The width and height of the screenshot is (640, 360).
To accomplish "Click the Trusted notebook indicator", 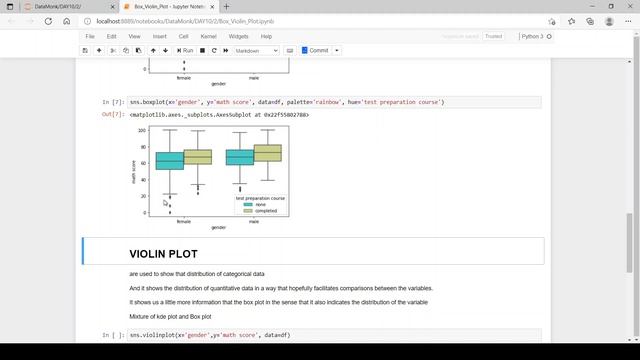I will pos(493,36).
